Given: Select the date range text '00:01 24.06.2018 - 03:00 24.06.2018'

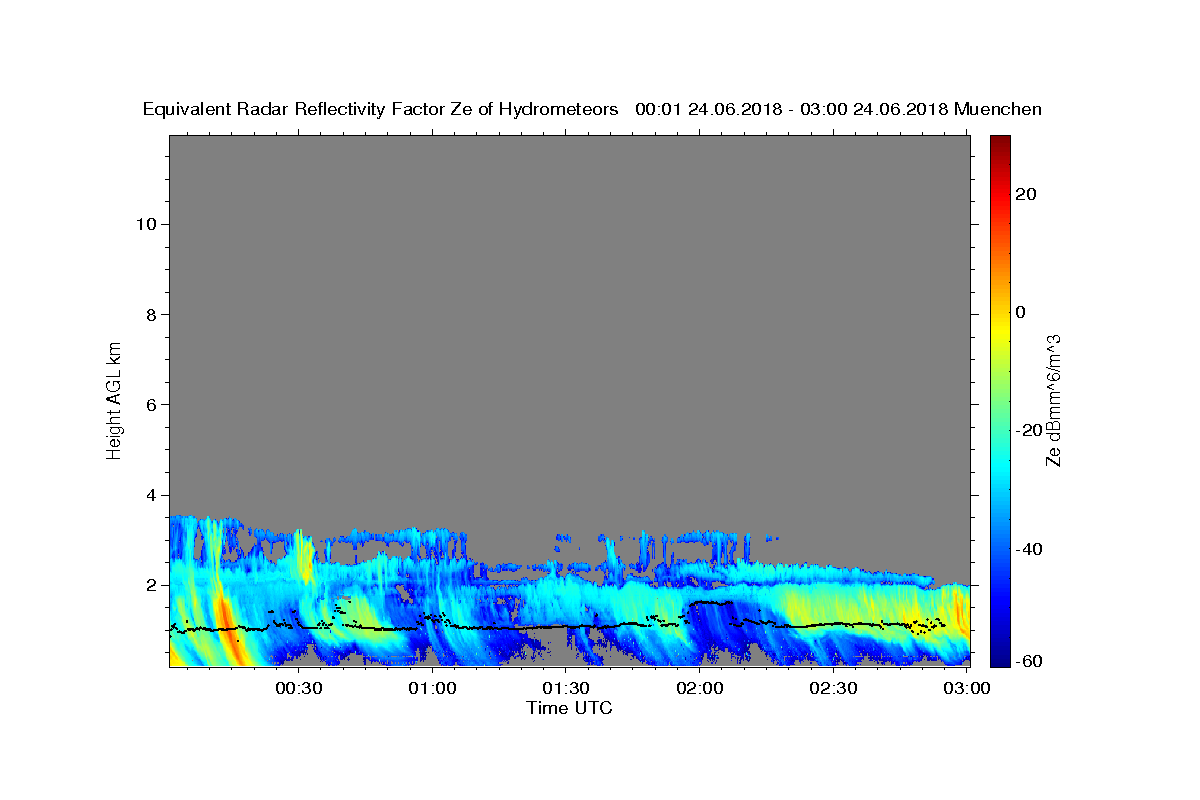Looking at the screenshot, I should click(x=792, y=110).
